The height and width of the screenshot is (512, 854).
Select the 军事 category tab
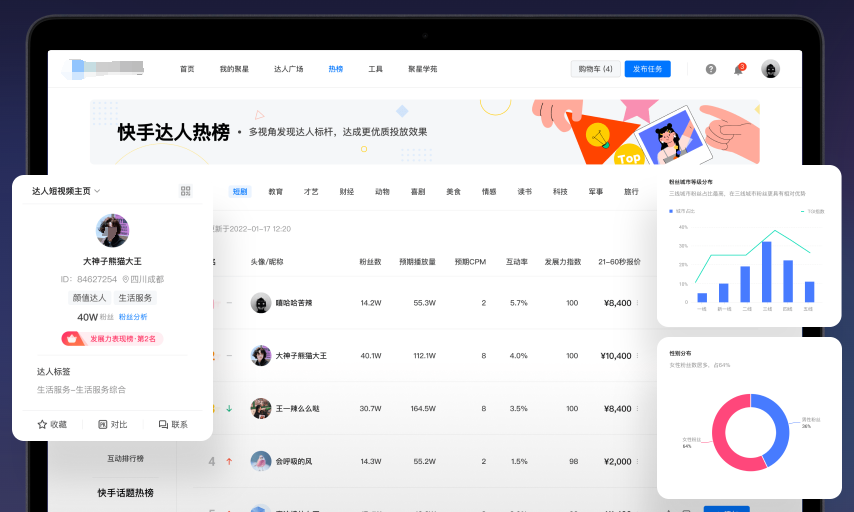(596, 192)
